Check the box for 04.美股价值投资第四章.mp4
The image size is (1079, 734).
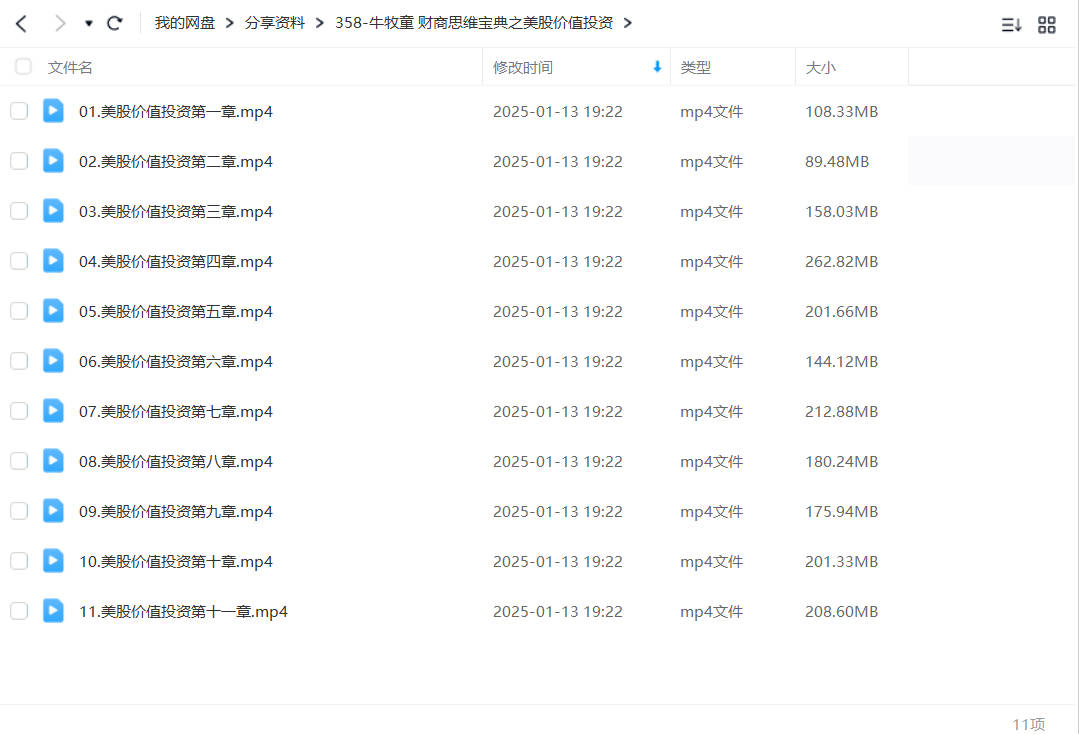tap(19, 261)
